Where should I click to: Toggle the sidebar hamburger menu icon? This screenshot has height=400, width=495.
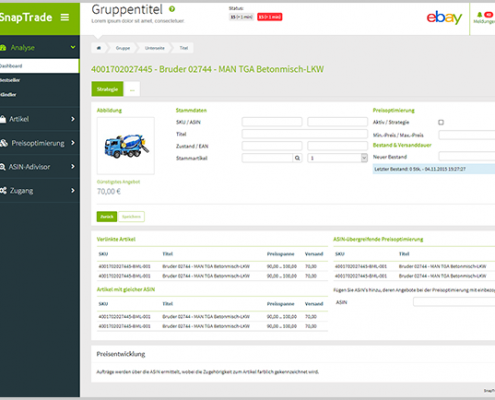65,17
